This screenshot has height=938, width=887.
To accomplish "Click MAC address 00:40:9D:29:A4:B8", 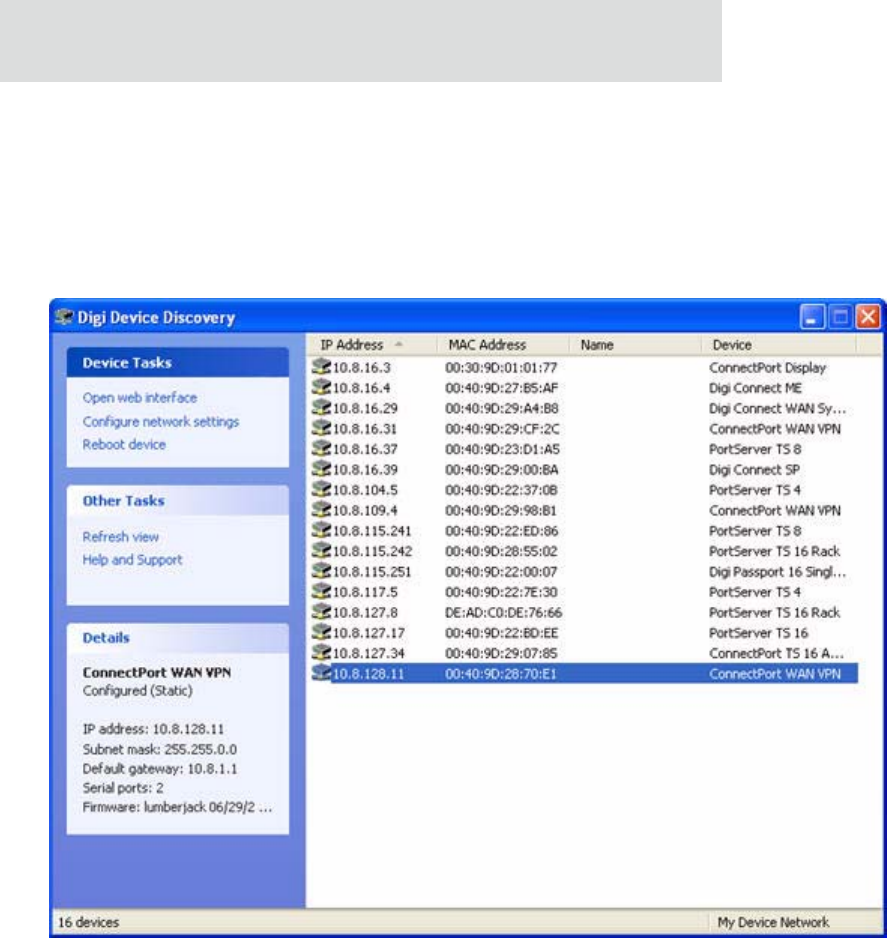I will (x=501, y=409).
